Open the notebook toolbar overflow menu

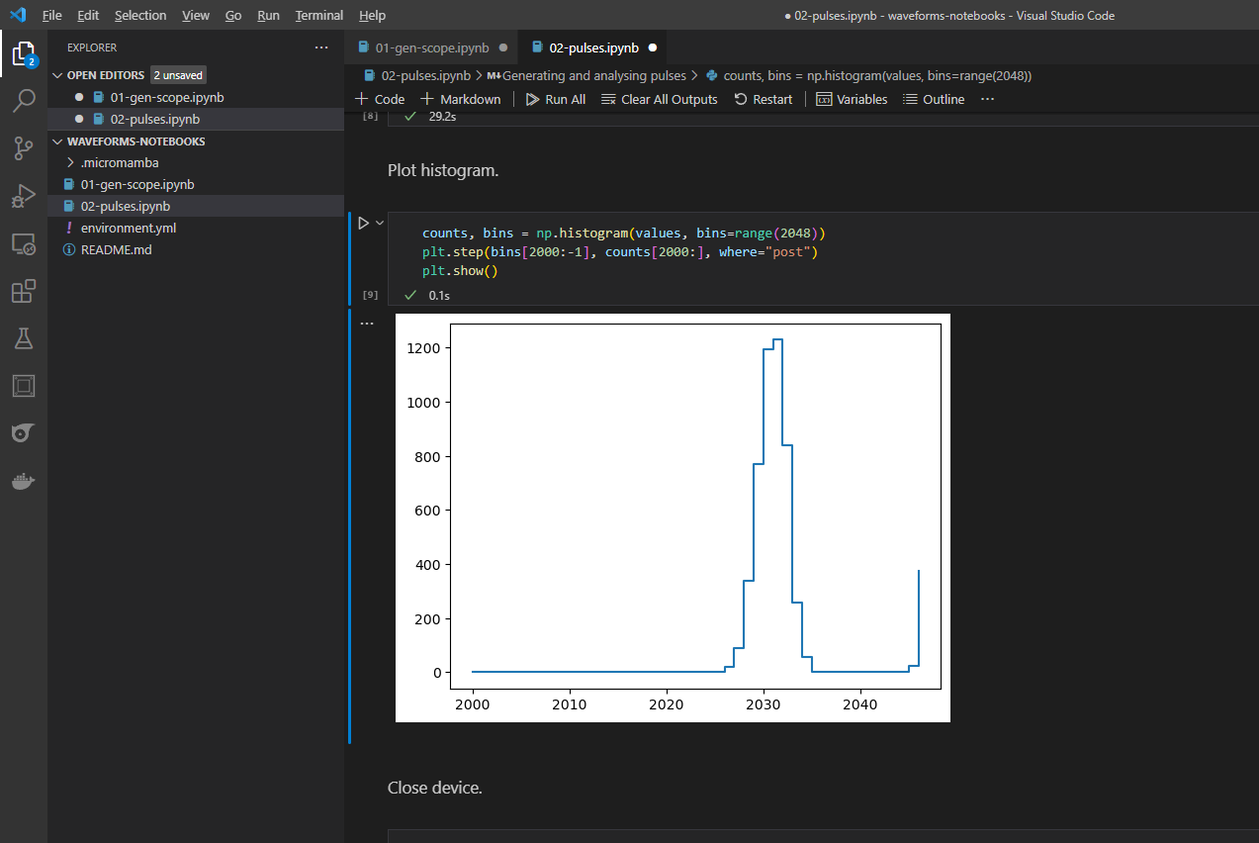pos(986,99)
